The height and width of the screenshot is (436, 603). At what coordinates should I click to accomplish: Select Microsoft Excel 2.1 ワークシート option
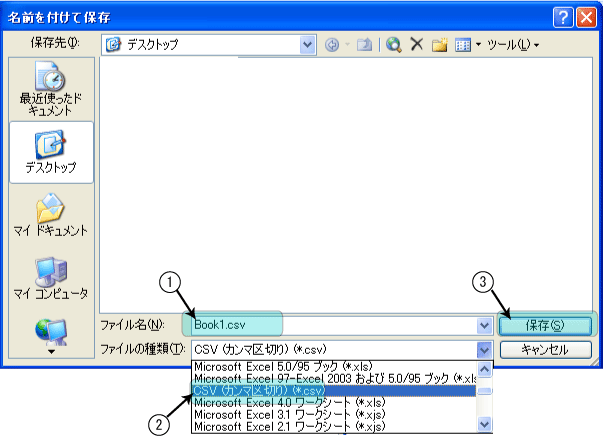click(334, 426)
